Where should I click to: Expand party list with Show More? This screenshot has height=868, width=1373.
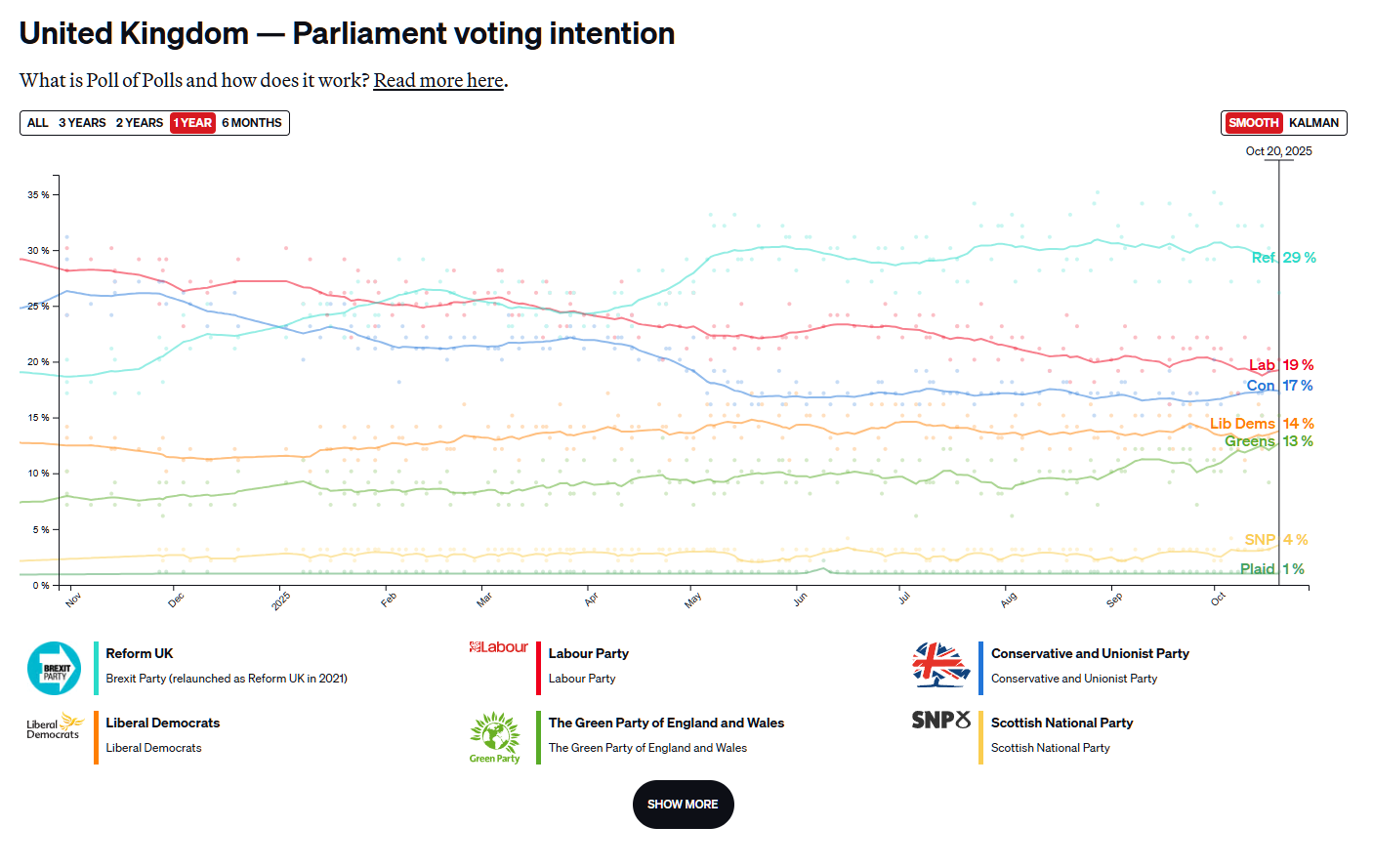coord(683,805)
